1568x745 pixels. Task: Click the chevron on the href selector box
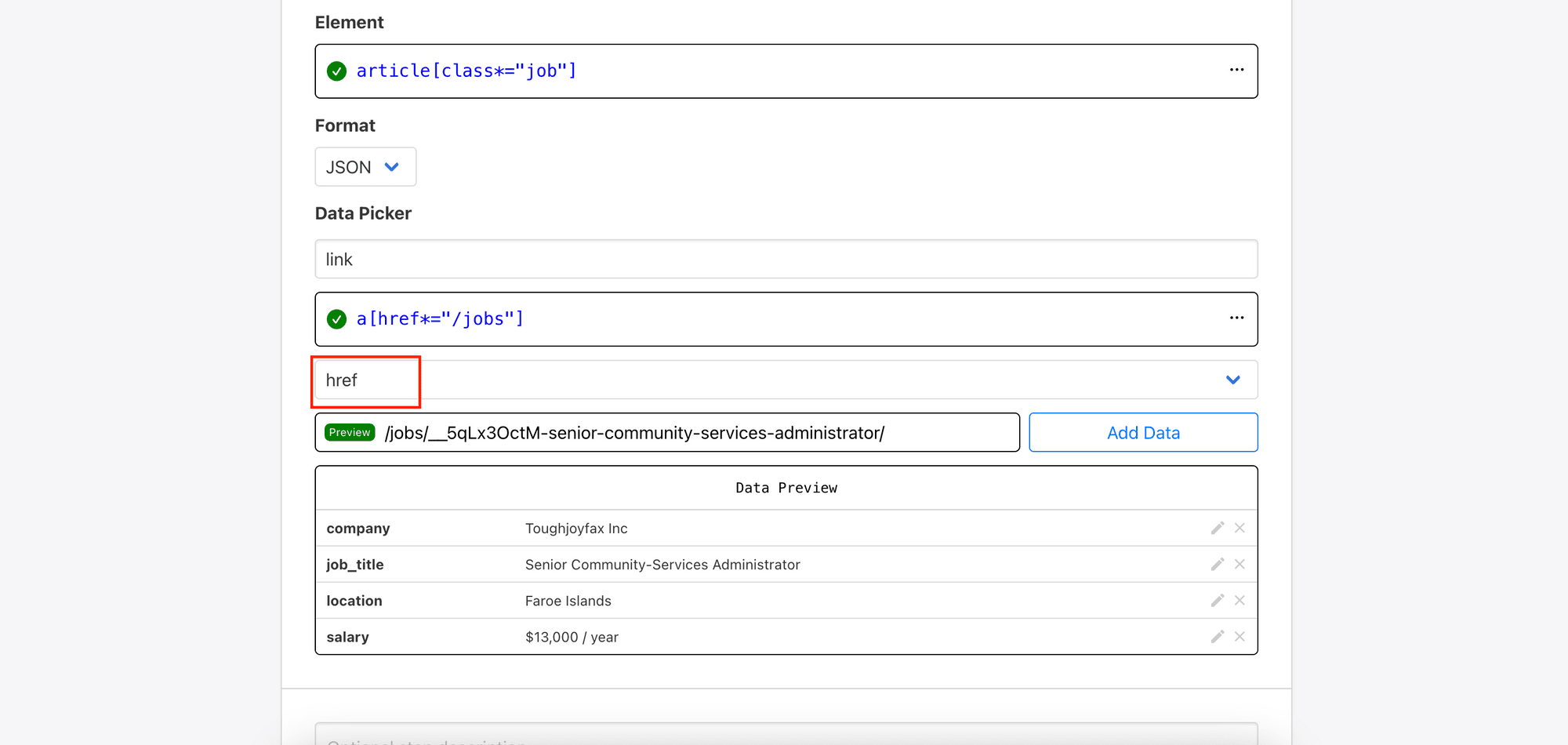click(x=1232, y=380)
